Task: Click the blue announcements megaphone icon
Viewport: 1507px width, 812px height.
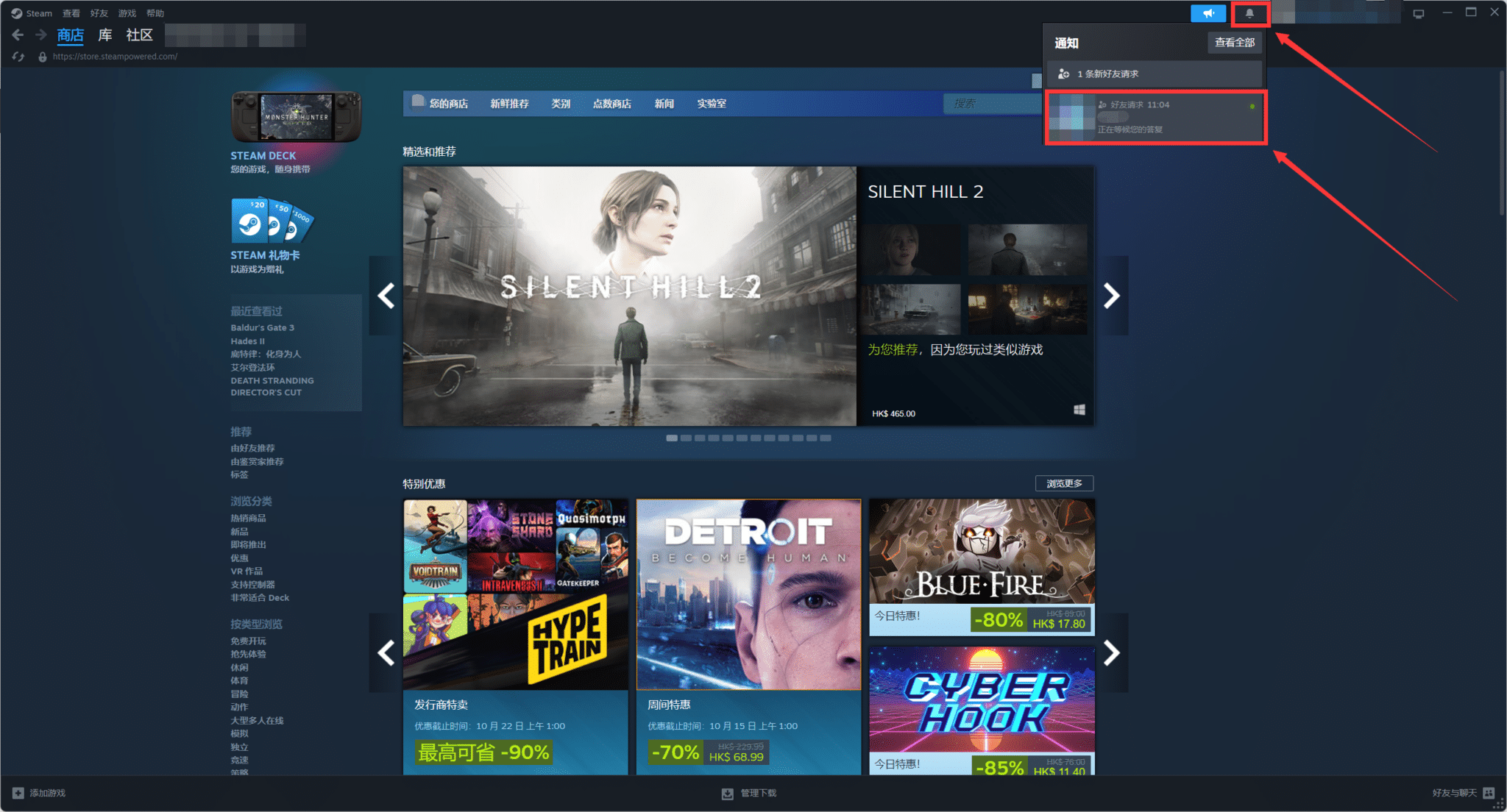Action: [1209, 13]
